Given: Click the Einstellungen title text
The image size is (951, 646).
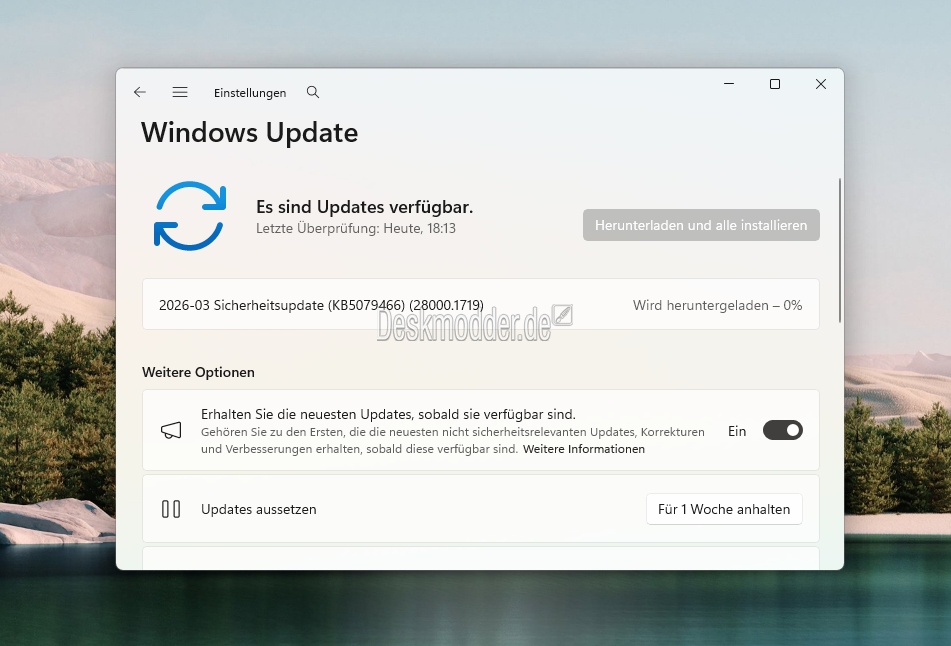Looking at the screenshot, I should (x=250, y=93).
